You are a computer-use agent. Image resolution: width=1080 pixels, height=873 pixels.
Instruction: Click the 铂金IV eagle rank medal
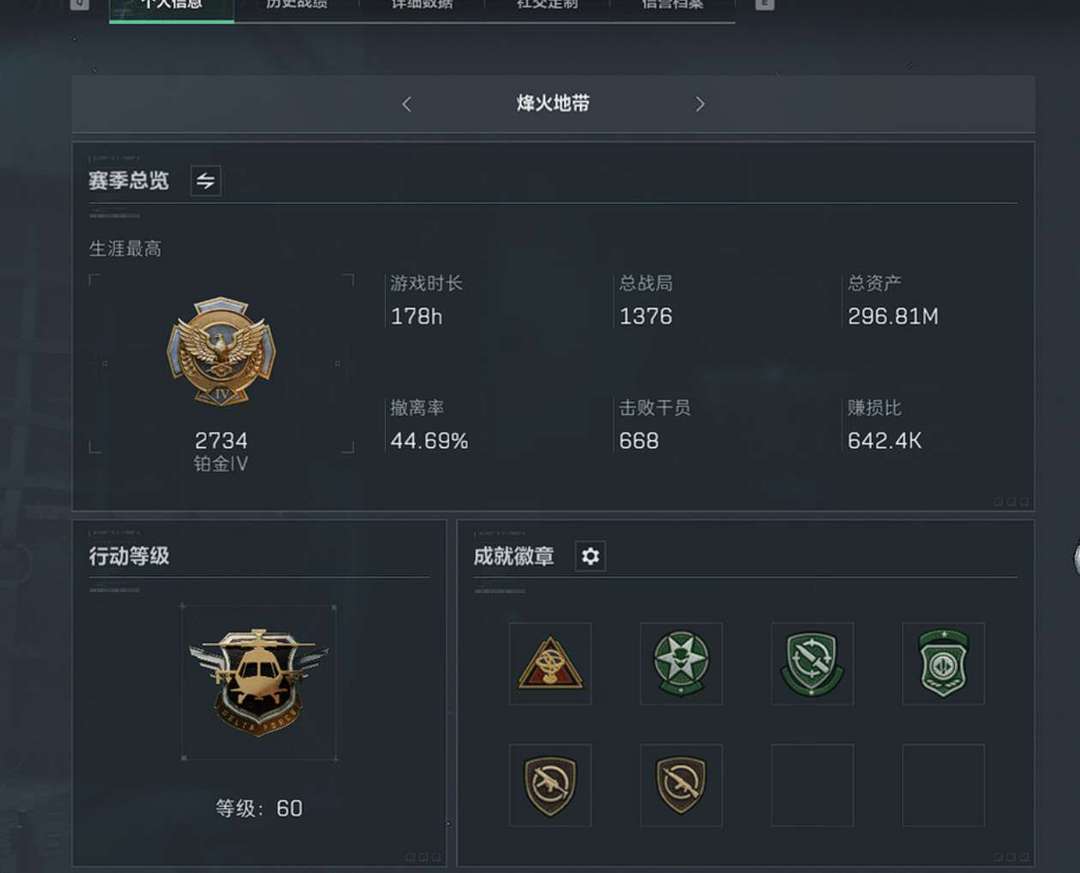point(221,352)
